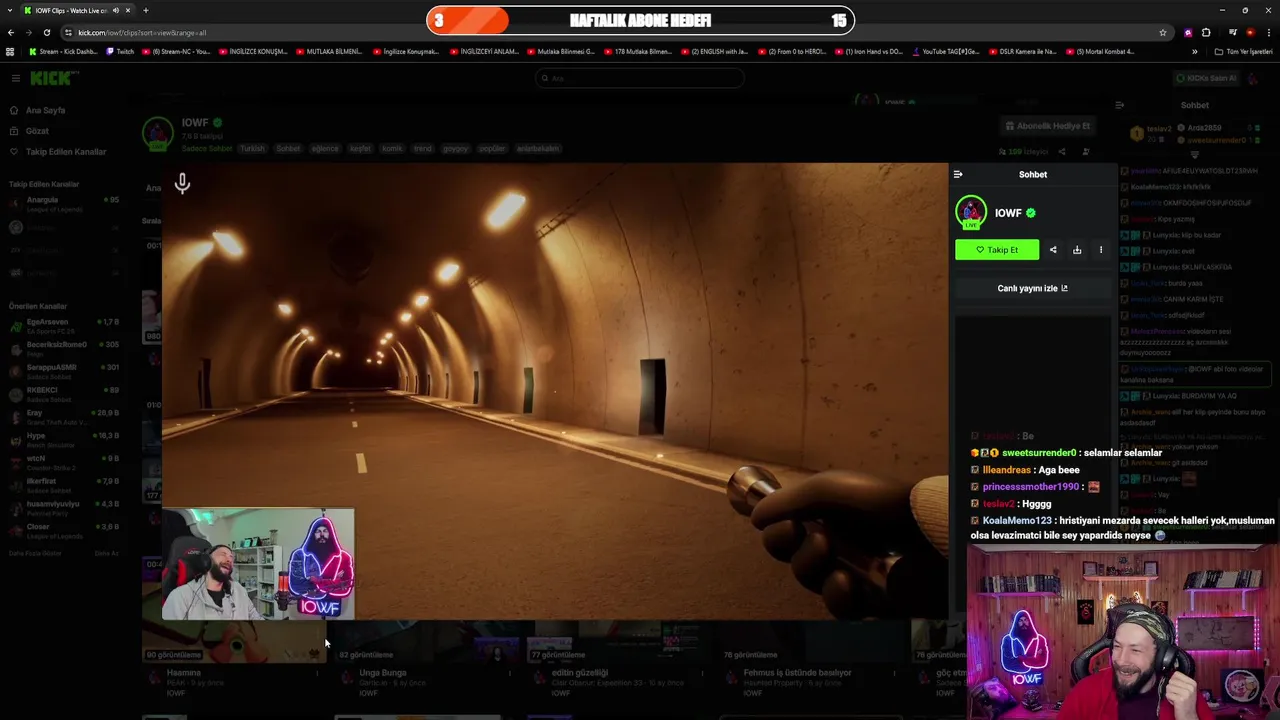Open the browser extensions puzzle icon
Screen dimensions: 1280x720
tap(1206, 32)
